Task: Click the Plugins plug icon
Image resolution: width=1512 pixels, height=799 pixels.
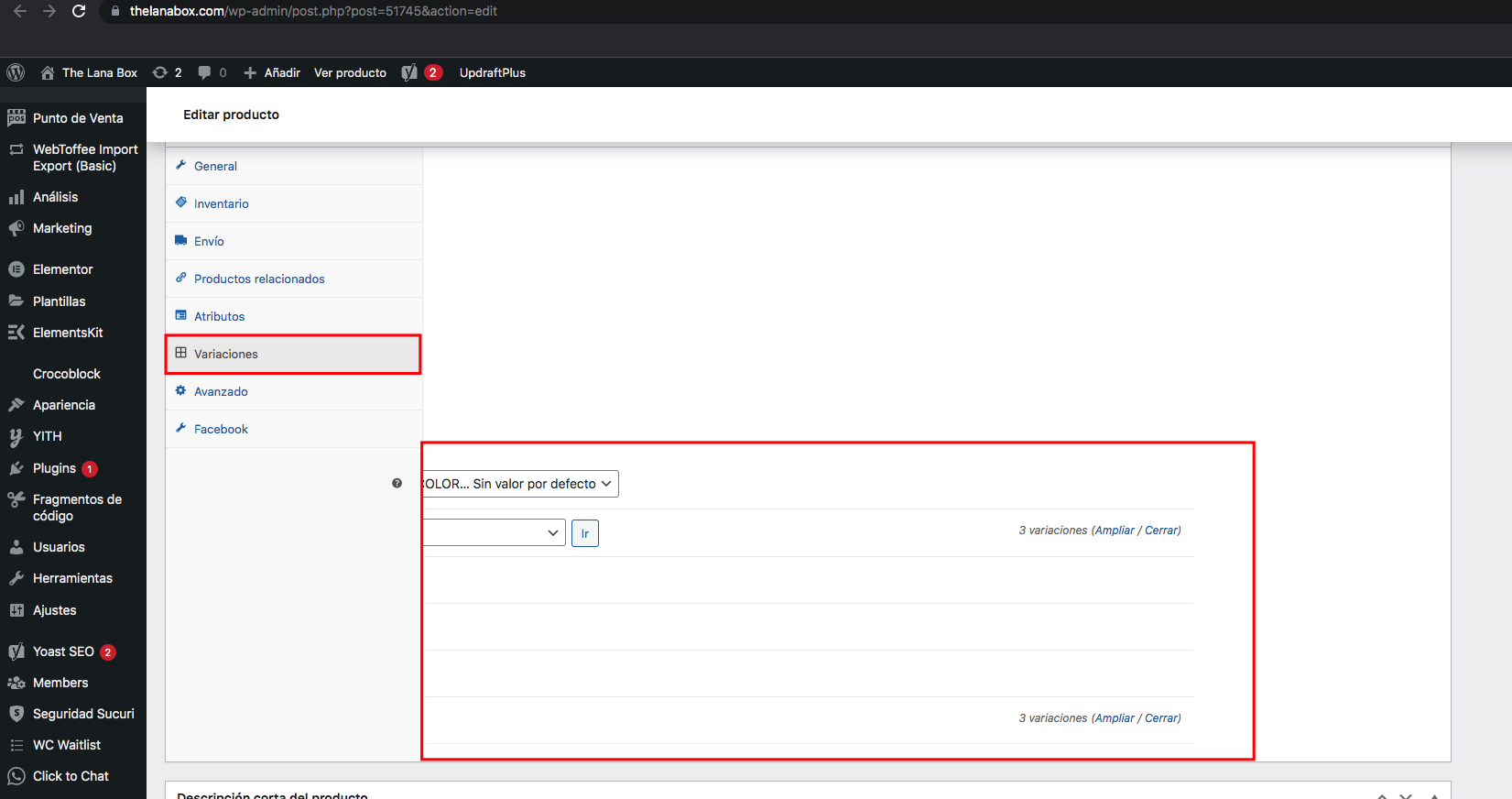Action: click(16, 468)
